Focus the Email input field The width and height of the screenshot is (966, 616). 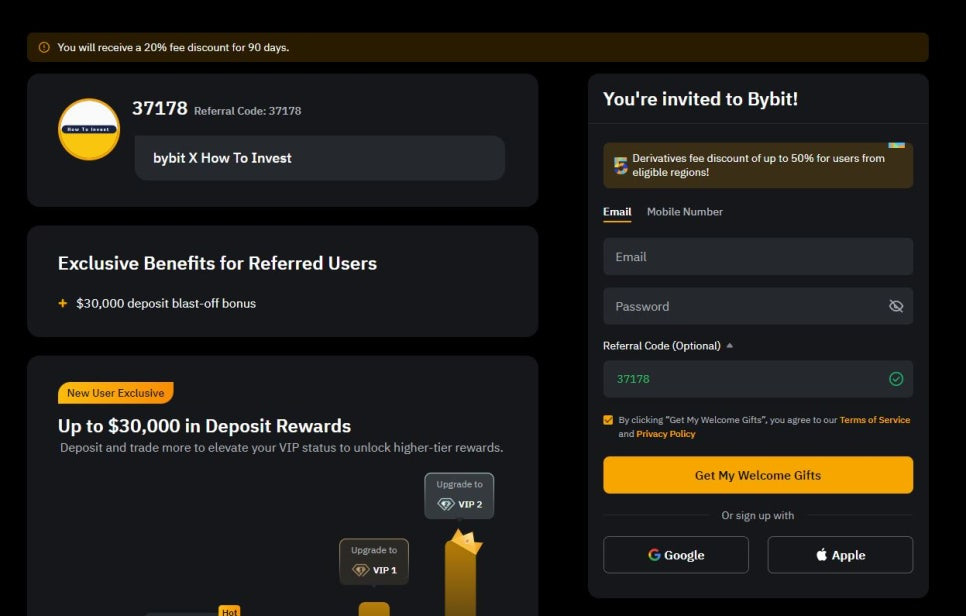758,257
